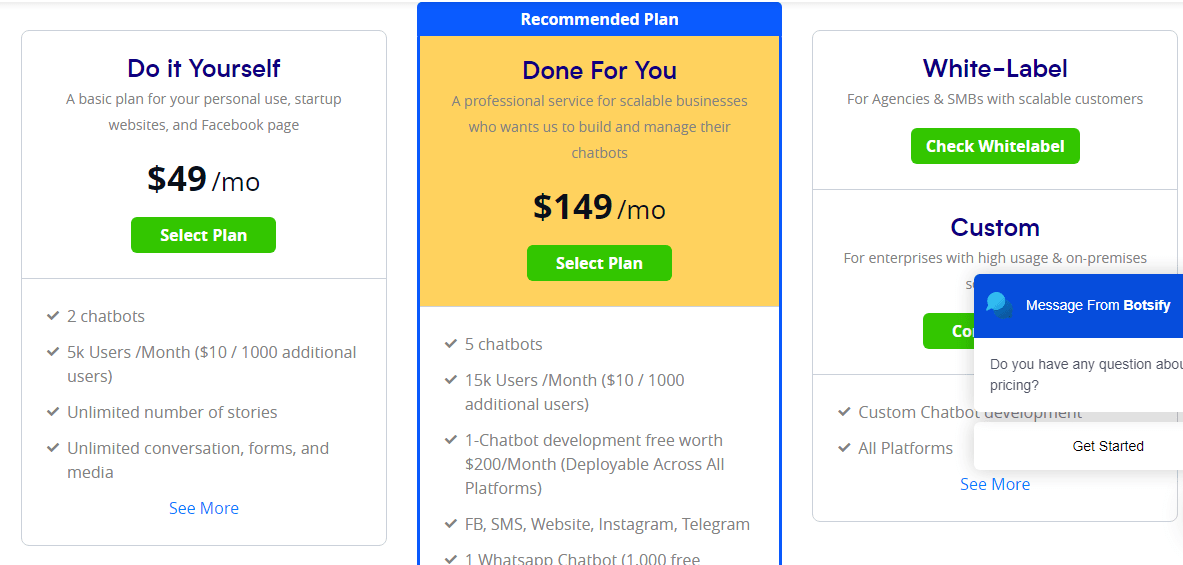Click the checkmark beside All Platforms
1183x565 pixels.
tap(844, 448)
